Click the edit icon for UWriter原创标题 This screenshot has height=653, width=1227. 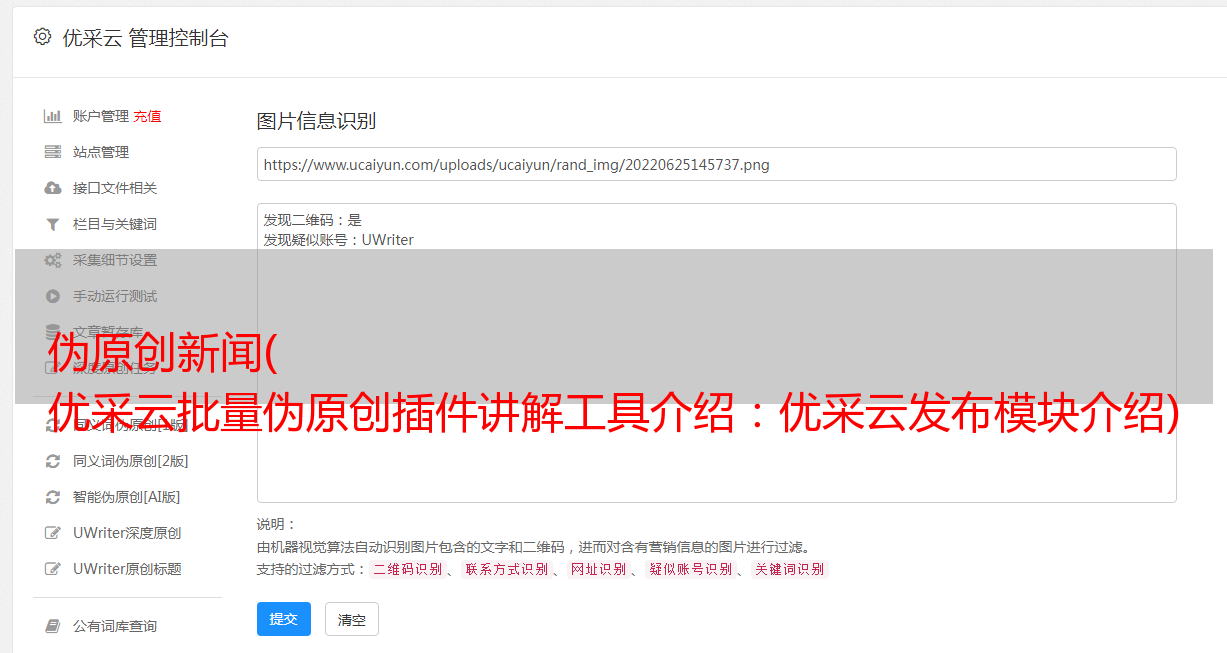click(53, 569)
